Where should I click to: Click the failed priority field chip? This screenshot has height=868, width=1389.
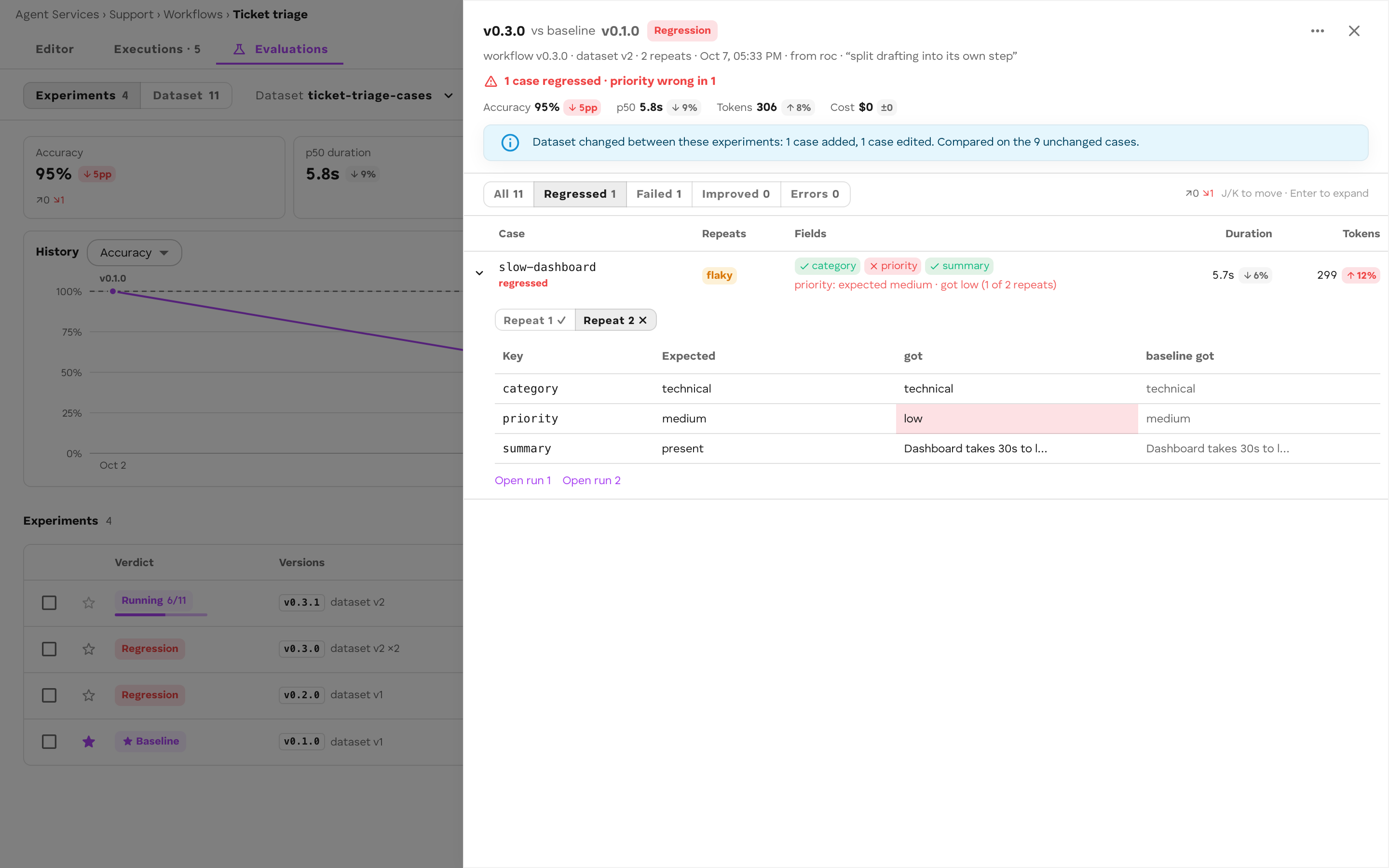click(x=893, y=266)
